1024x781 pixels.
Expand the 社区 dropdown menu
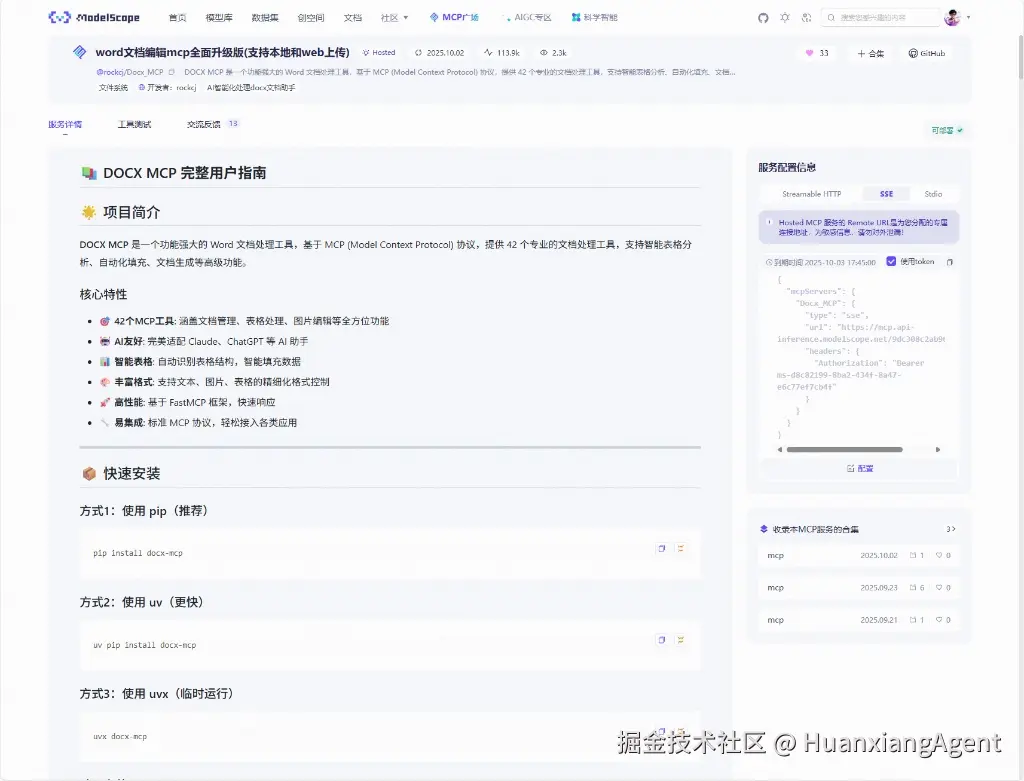coord(394,18)
